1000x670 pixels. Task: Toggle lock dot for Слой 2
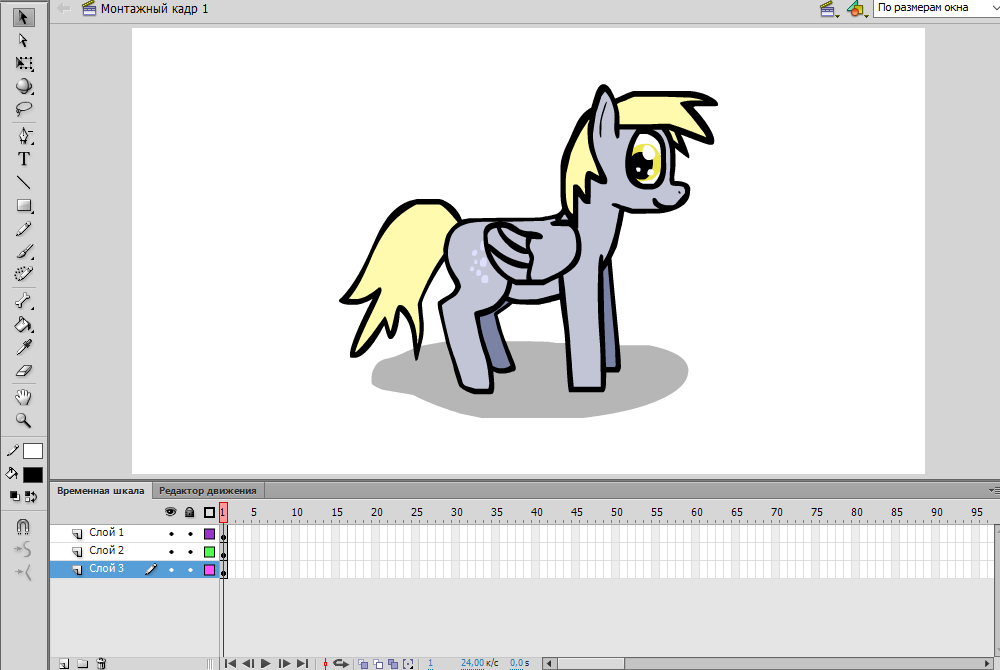point(190,552)
